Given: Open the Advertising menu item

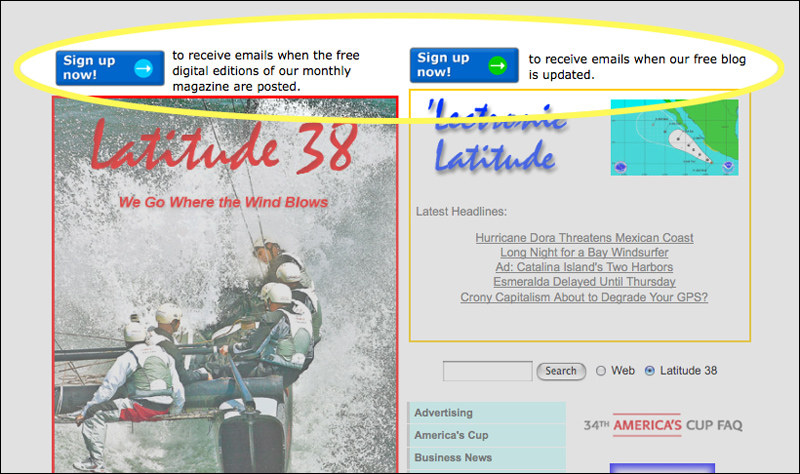Looking at the screenshot, I should click(x=487, y=413).
